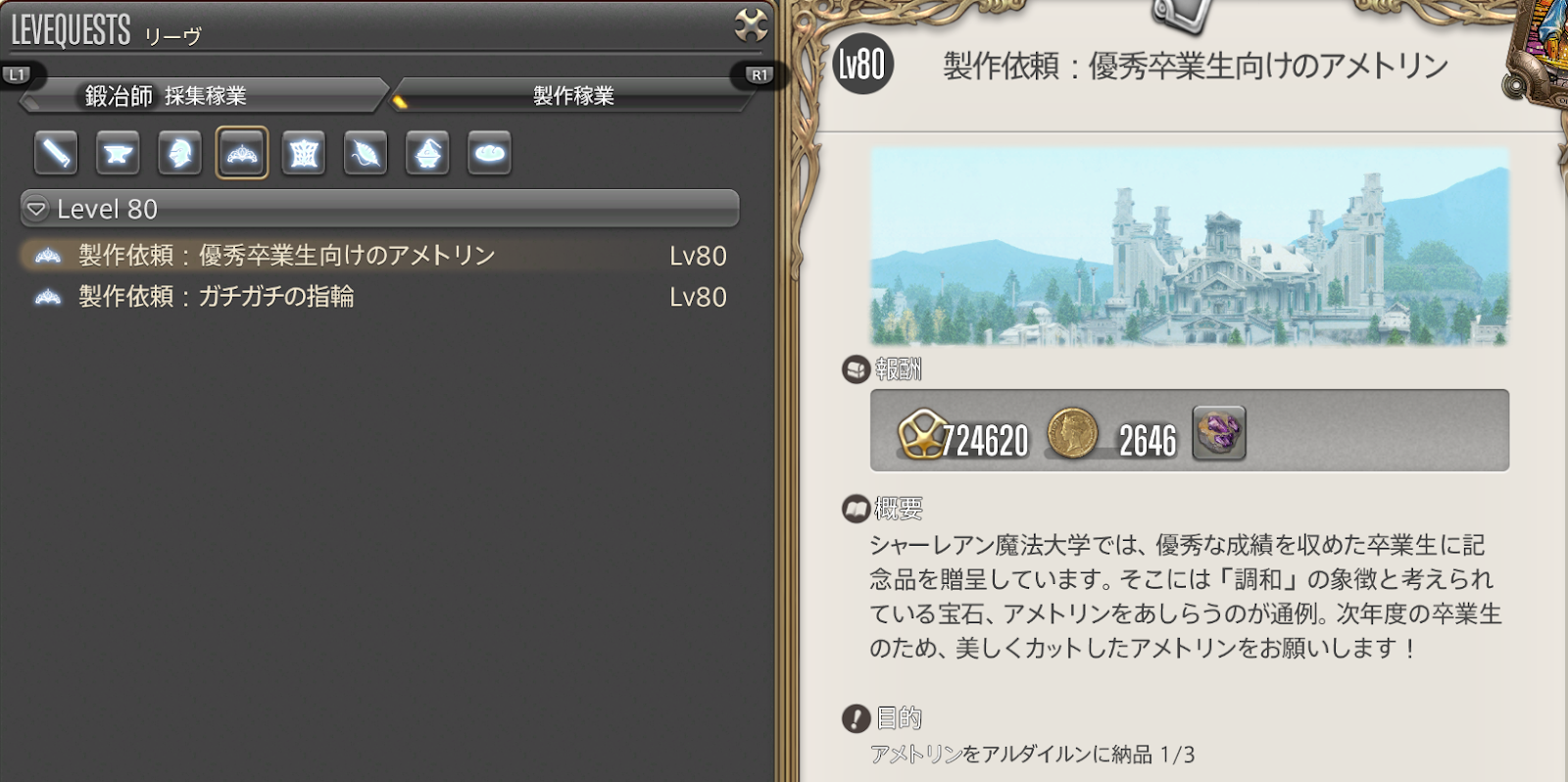Click the experience points reward icon
Image resolution: width=1568 pixels, height=782 pixels.
(x=921, y=434)
